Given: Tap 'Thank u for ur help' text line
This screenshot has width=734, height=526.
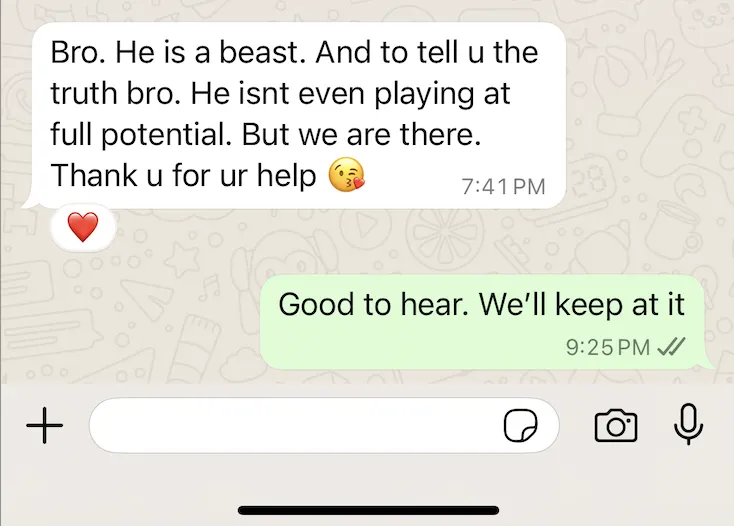Looking at the screenshot, I should (184, 175).
